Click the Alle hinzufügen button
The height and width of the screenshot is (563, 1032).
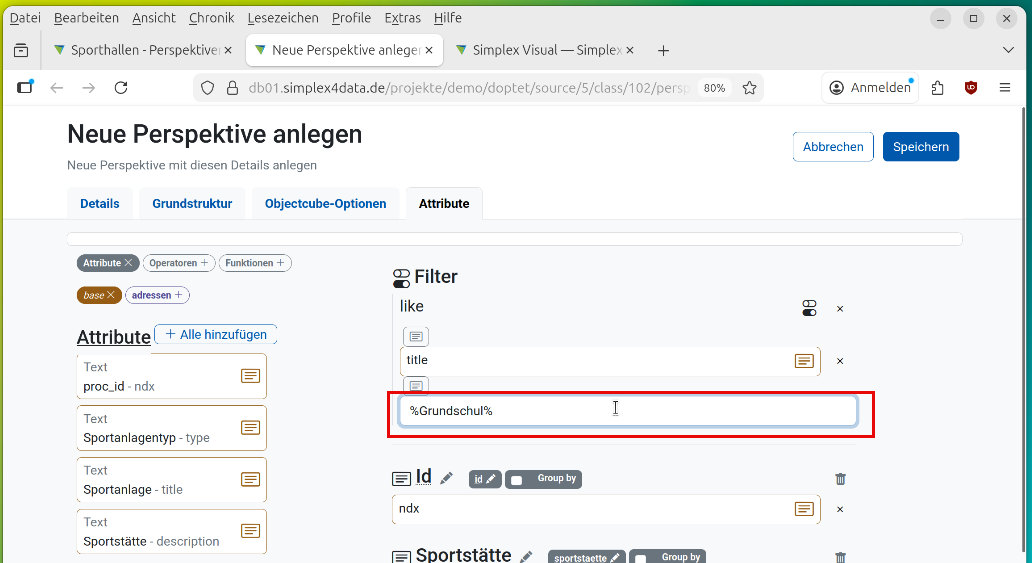216,334
